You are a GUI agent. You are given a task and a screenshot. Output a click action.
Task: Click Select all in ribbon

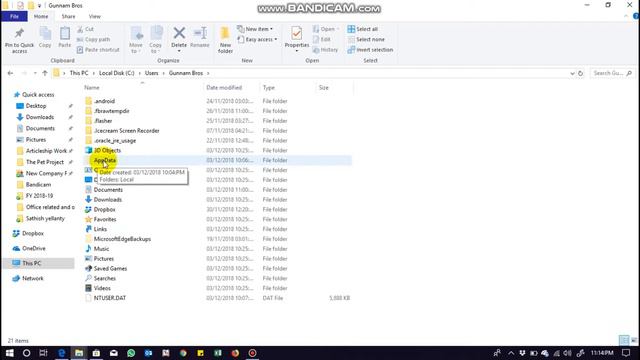coord(362,29)
